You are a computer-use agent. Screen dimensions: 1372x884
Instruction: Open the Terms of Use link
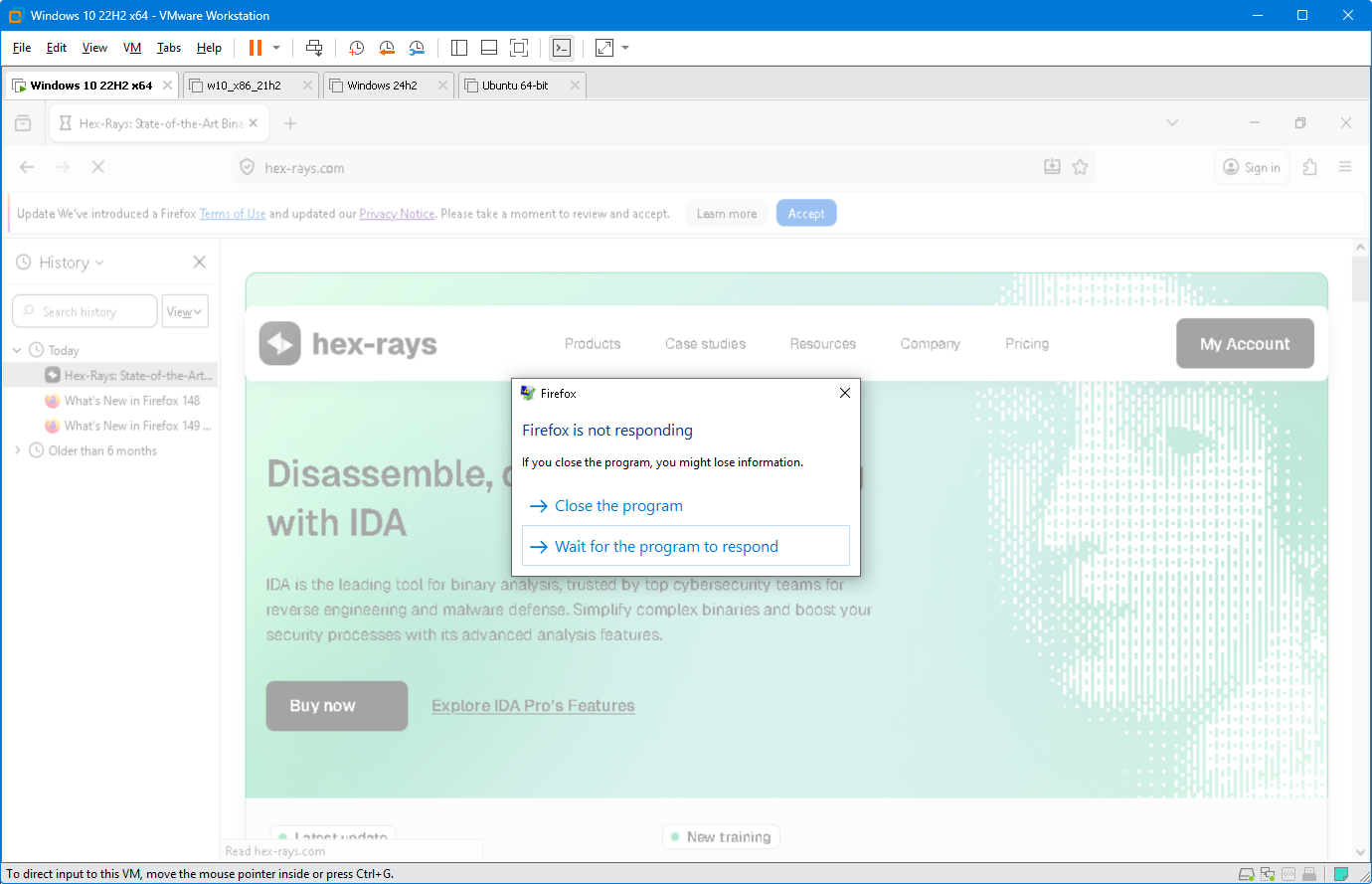tap(233, 214)
